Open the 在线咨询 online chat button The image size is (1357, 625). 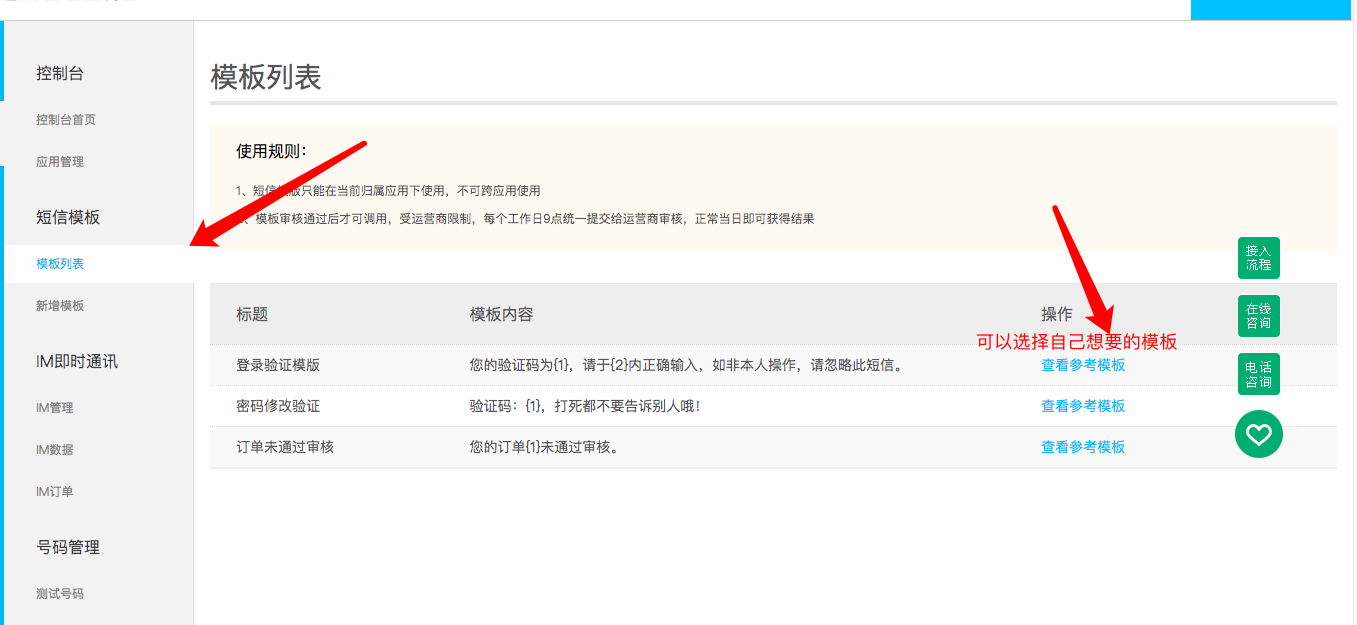tap(1259, 316)
